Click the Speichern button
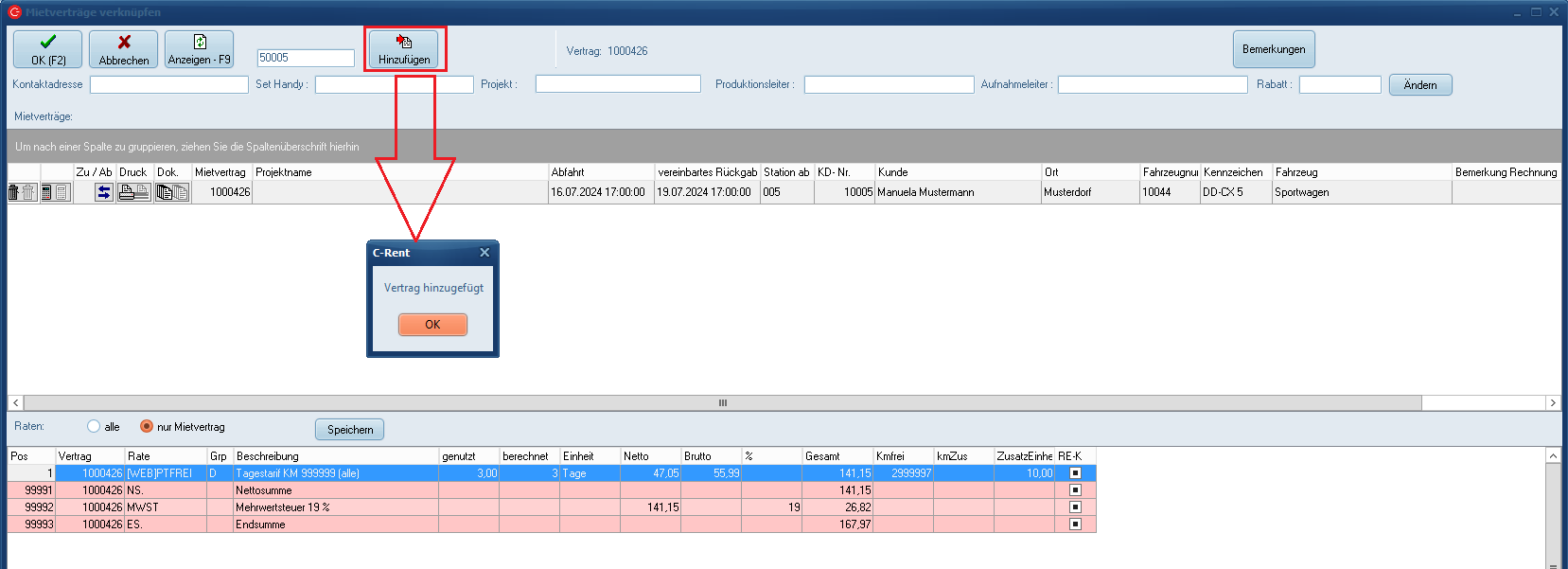 click(x=349, y=430)
